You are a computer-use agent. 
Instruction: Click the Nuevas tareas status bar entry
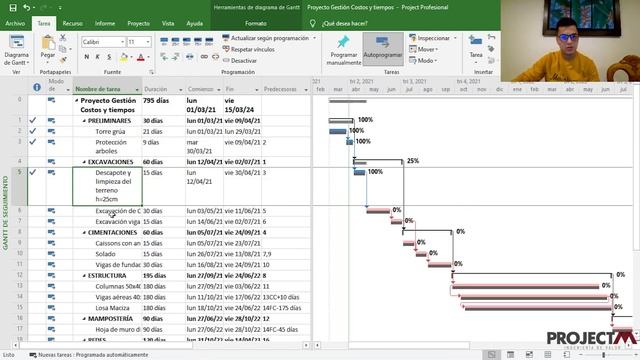pyautogui.click(x=89, y=355)
